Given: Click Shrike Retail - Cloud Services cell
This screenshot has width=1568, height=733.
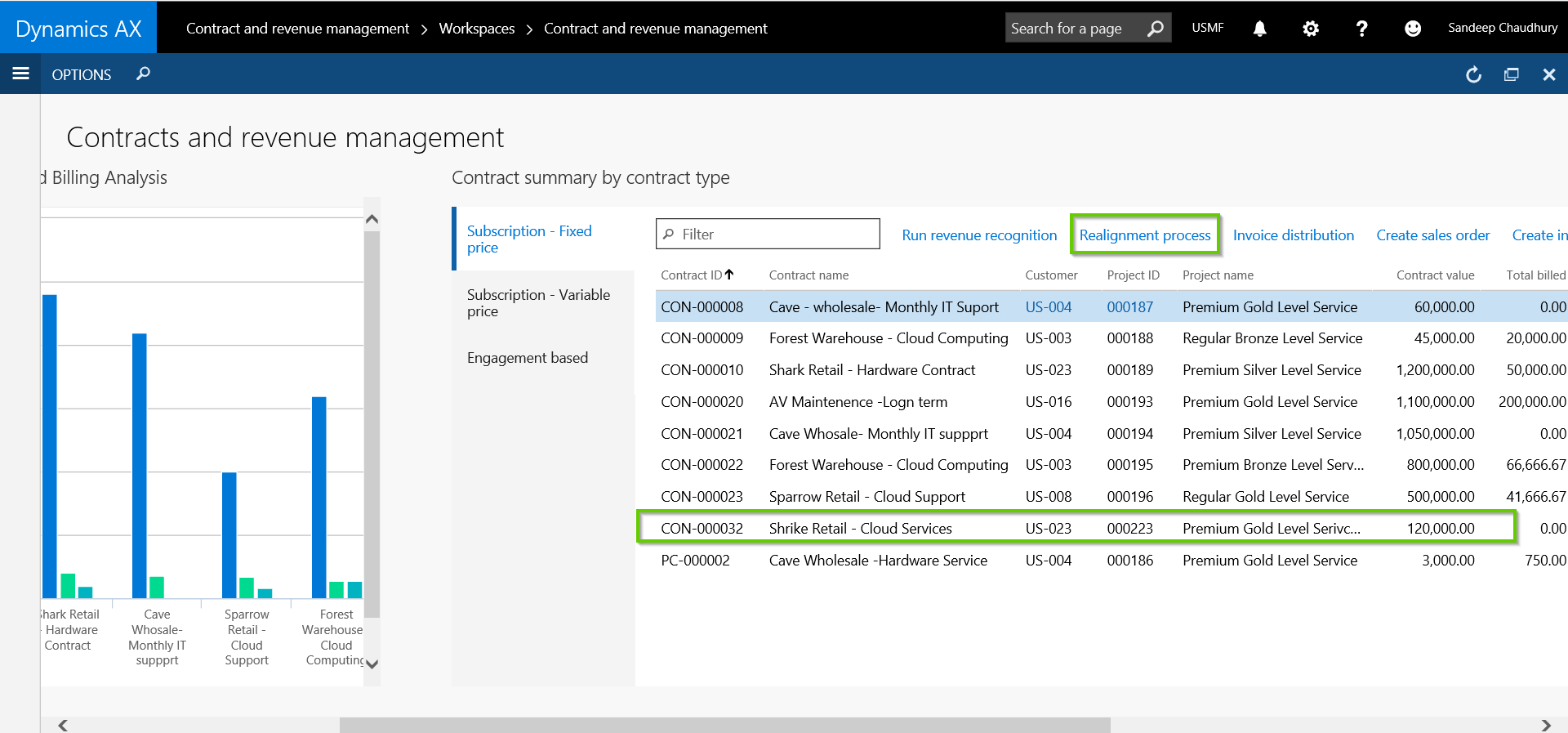Looking at the screenshot, I should [x=861, y=529].
